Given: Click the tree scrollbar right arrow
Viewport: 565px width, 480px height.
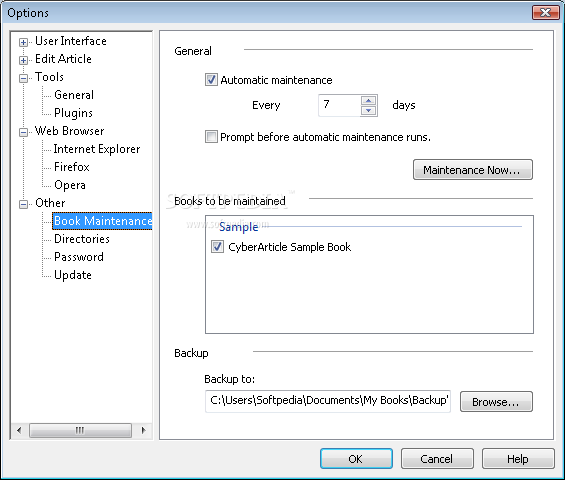Looking at the screenshot, I should 143,430.
